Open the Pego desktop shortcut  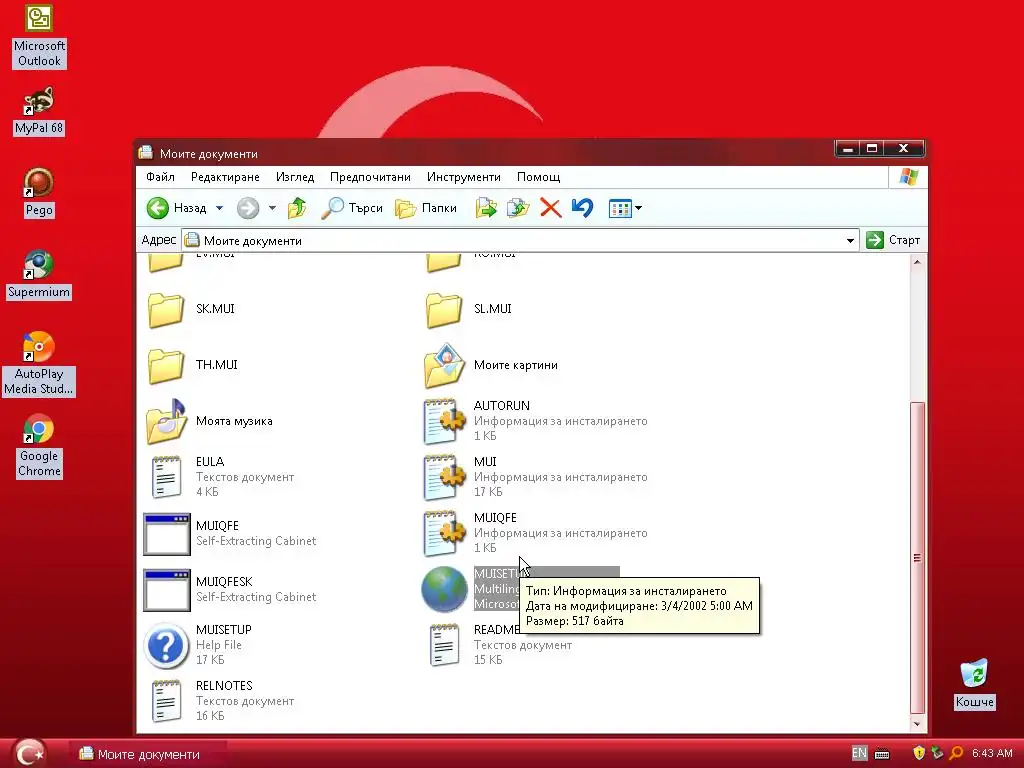[39, 193]
